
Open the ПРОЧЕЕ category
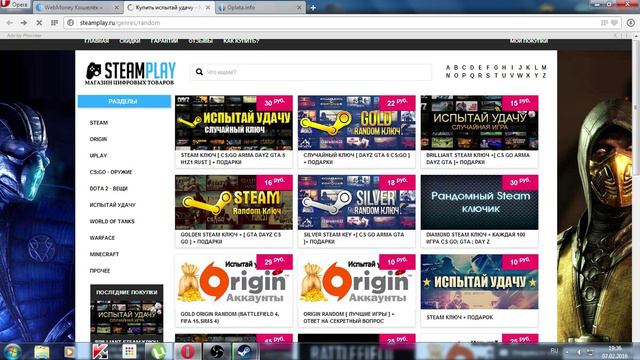click(100, 271)
